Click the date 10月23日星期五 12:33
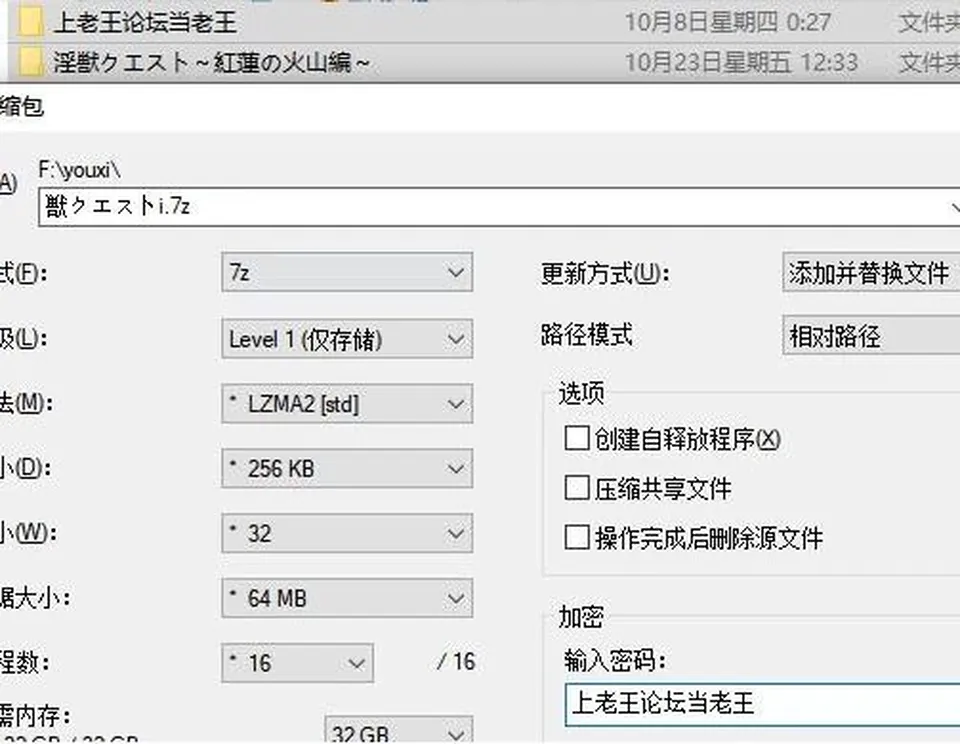Viewport: 960px width, 744px height. pyautogui.click(x=741, y=63)
